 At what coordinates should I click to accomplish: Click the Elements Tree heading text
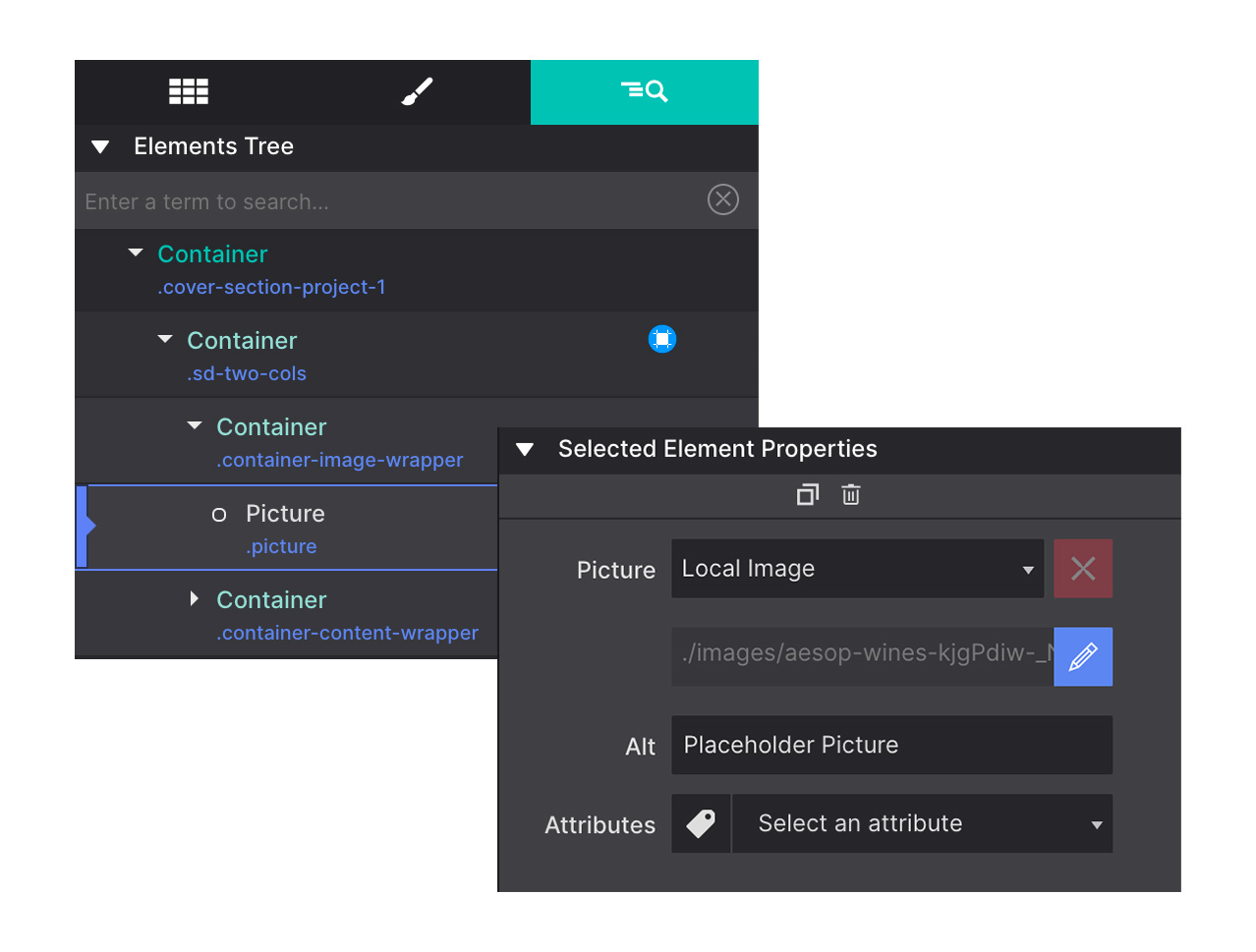click(213, 146)
